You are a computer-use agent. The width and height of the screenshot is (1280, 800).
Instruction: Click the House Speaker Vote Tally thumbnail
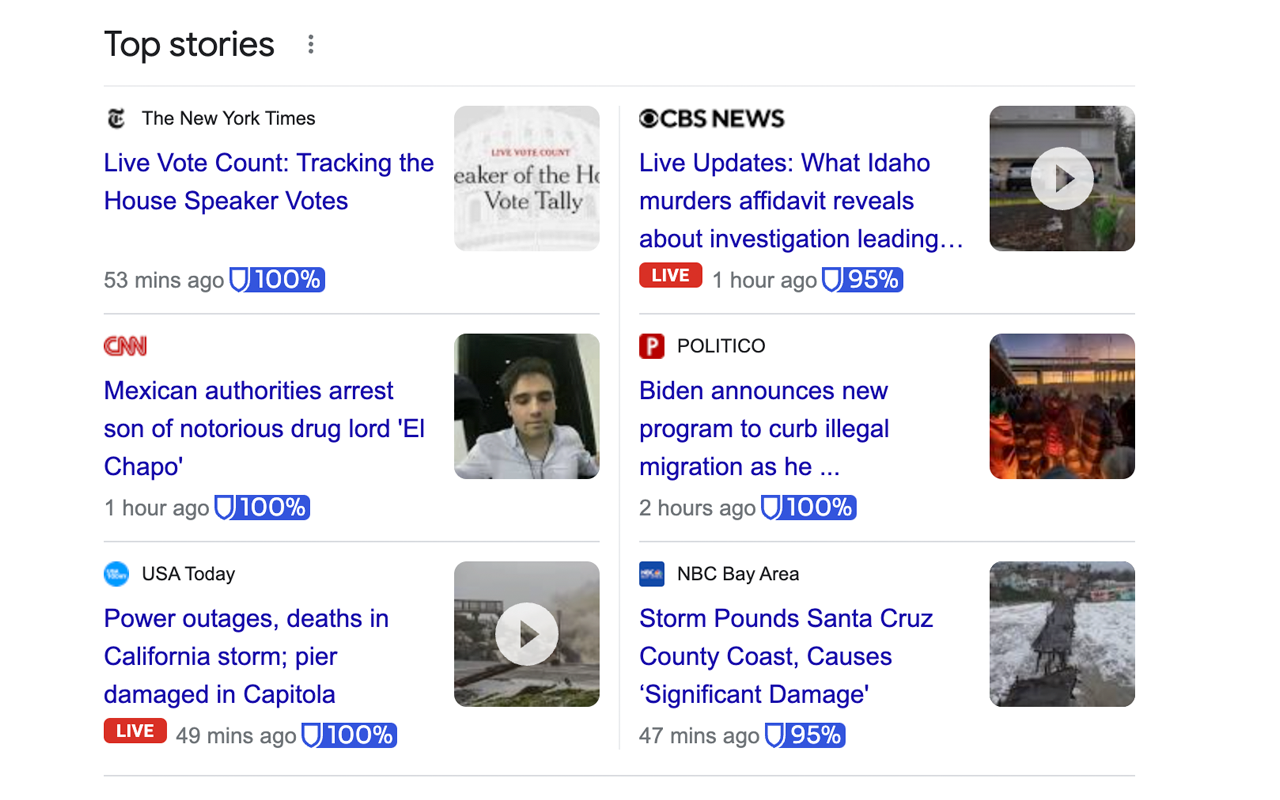point(527,178)
